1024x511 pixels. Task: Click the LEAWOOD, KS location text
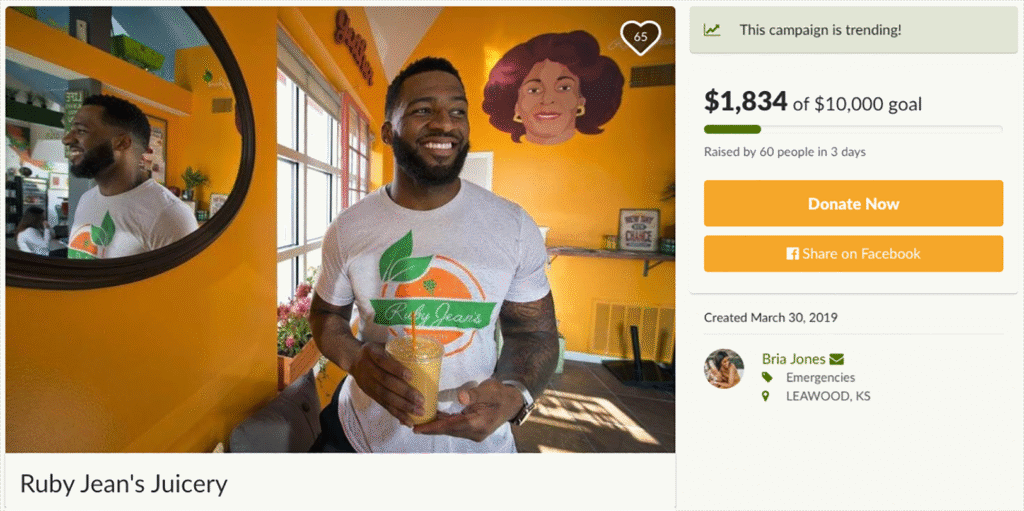tap(828, 397)
